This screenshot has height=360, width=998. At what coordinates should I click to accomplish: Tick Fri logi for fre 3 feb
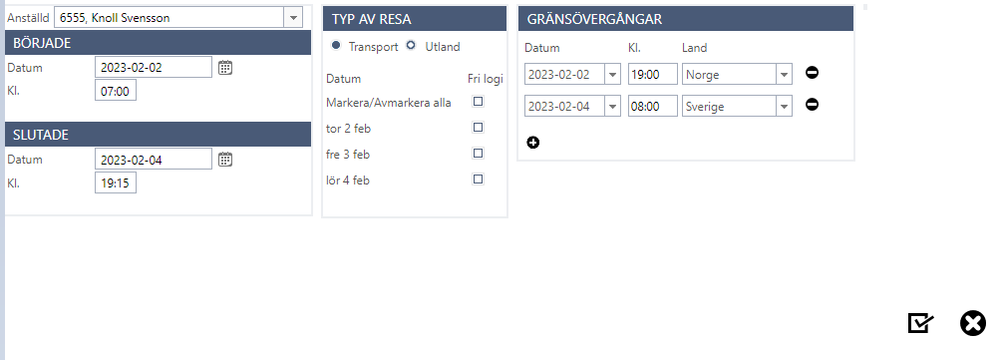coord(478,153)
